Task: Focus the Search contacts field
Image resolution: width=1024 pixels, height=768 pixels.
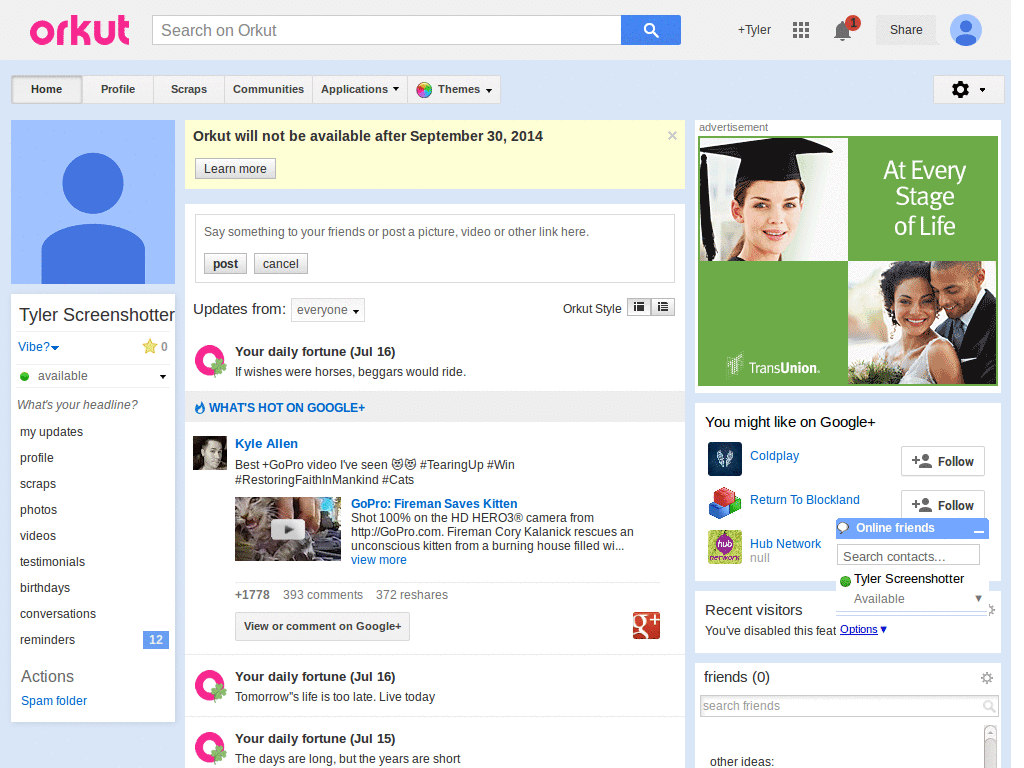Action: (x=908, y=556)
